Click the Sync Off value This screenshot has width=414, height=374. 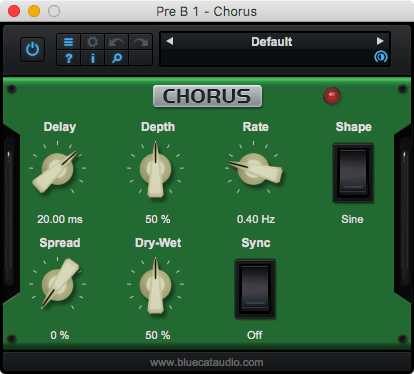[255, 335]
